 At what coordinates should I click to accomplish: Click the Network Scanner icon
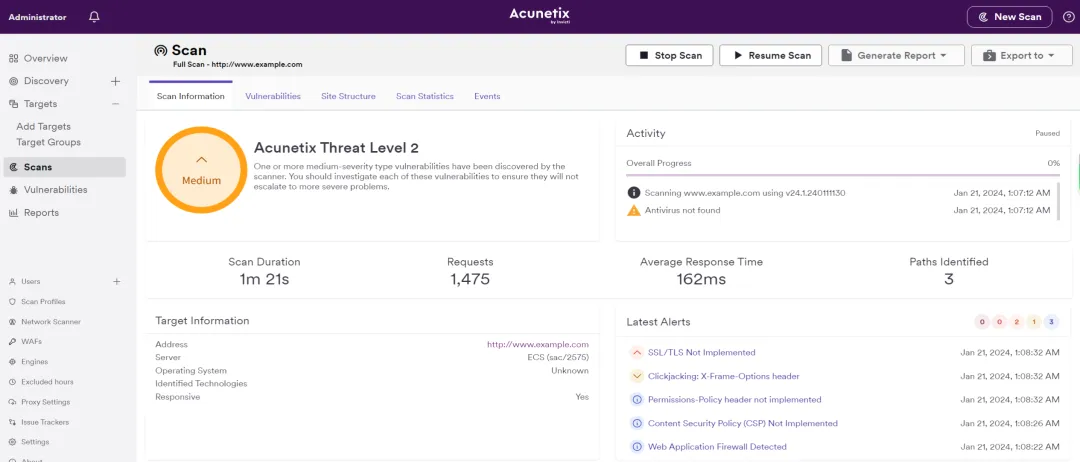(12, 322)
